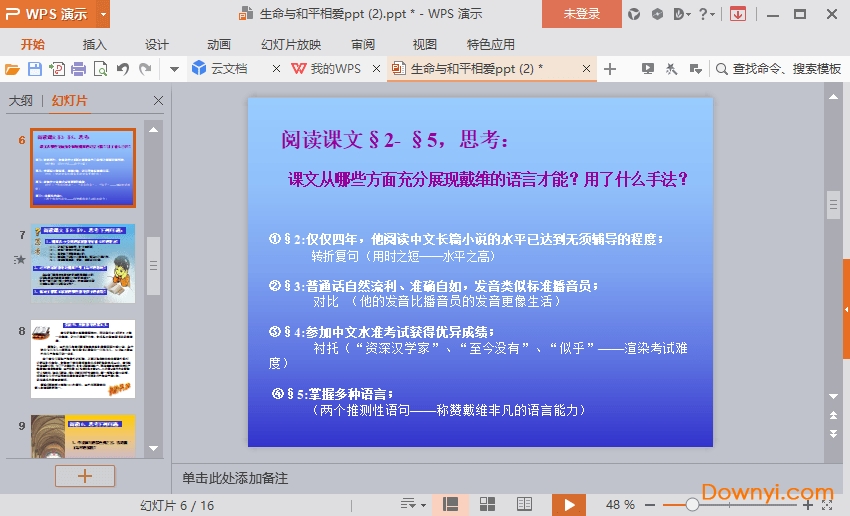
Task: Switch to Normal view icon
Action: 450,505
